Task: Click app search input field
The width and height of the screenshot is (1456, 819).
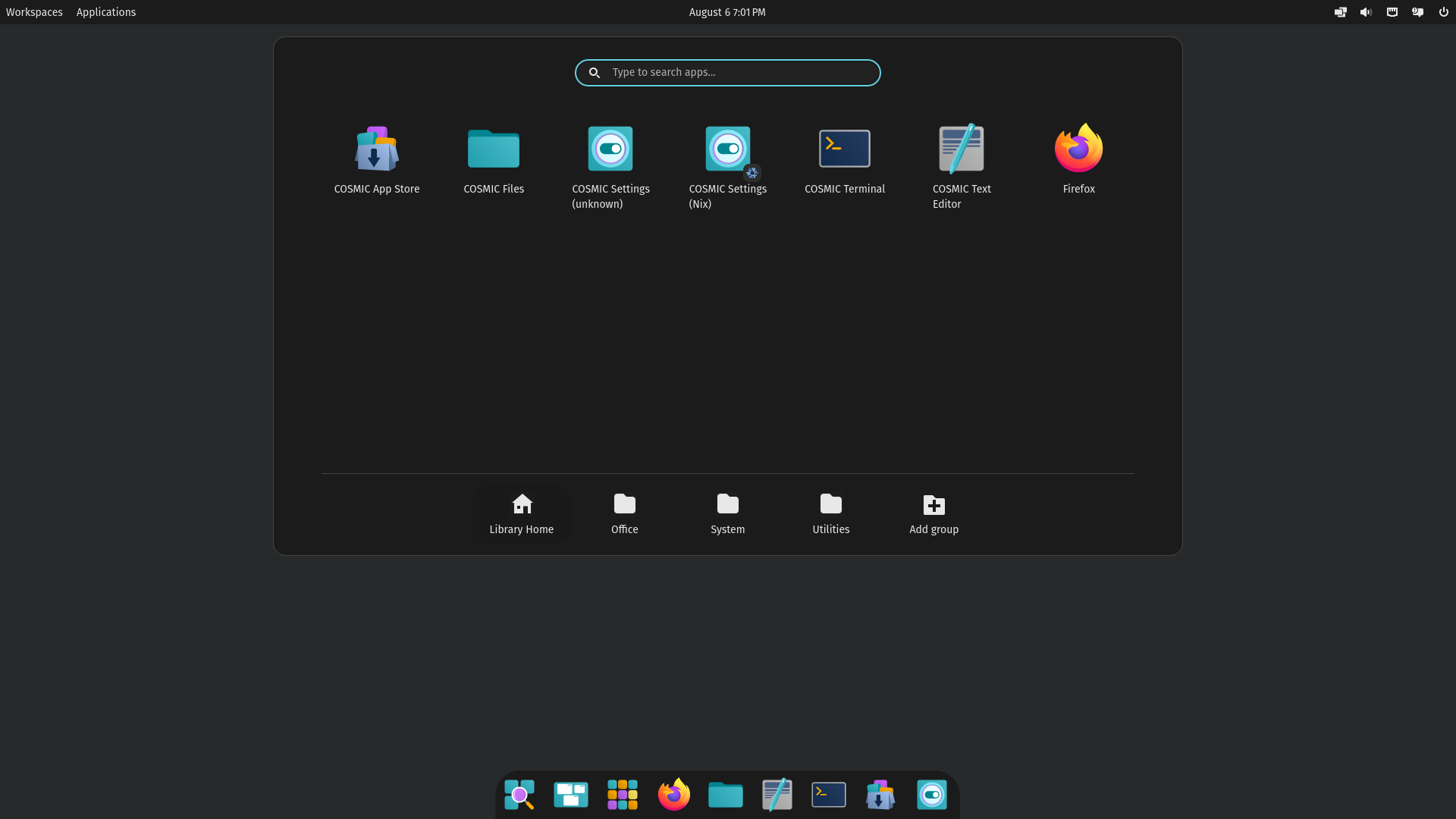Action: coord(728,72)
